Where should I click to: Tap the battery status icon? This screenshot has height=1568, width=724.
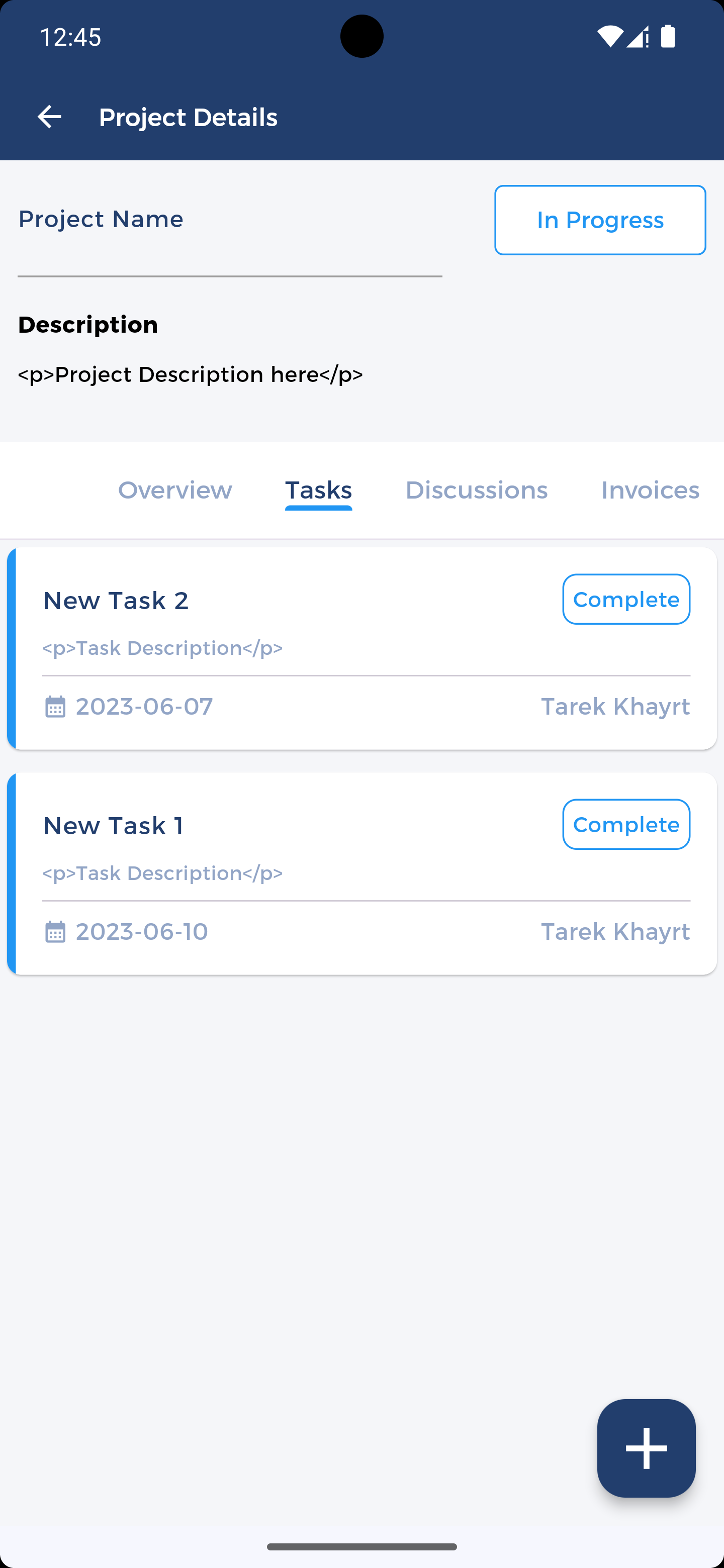click(x=668, y=37)
